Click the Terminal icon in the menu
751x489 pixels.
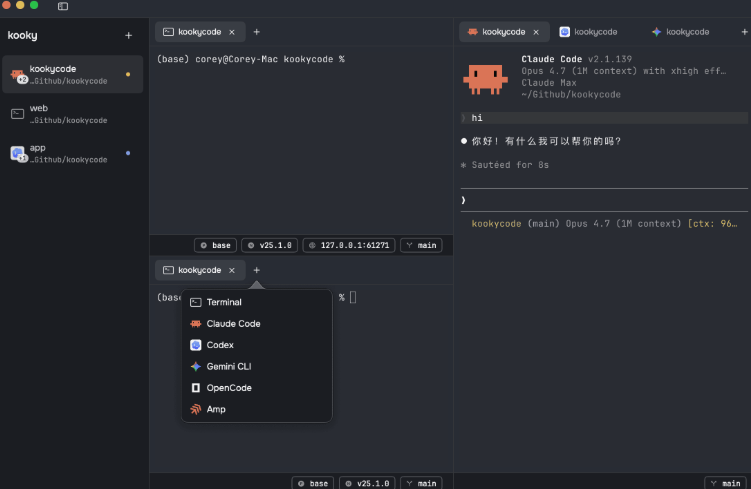(195, 302)
